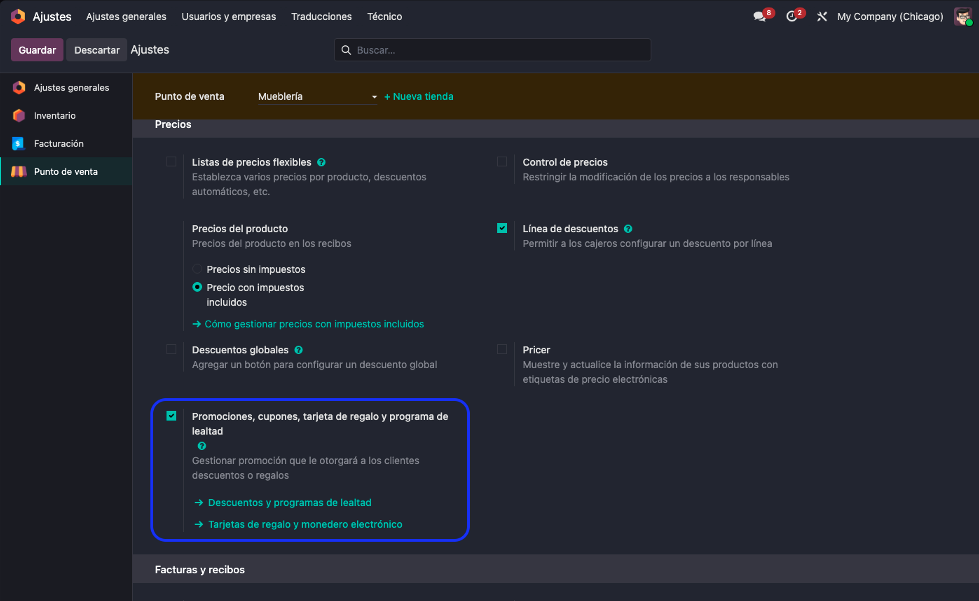Image resolution: width=979 pixels, height=601 pixels.
Task: Open the company switcher My Company (Chicago)
Action: pos(890,17)
